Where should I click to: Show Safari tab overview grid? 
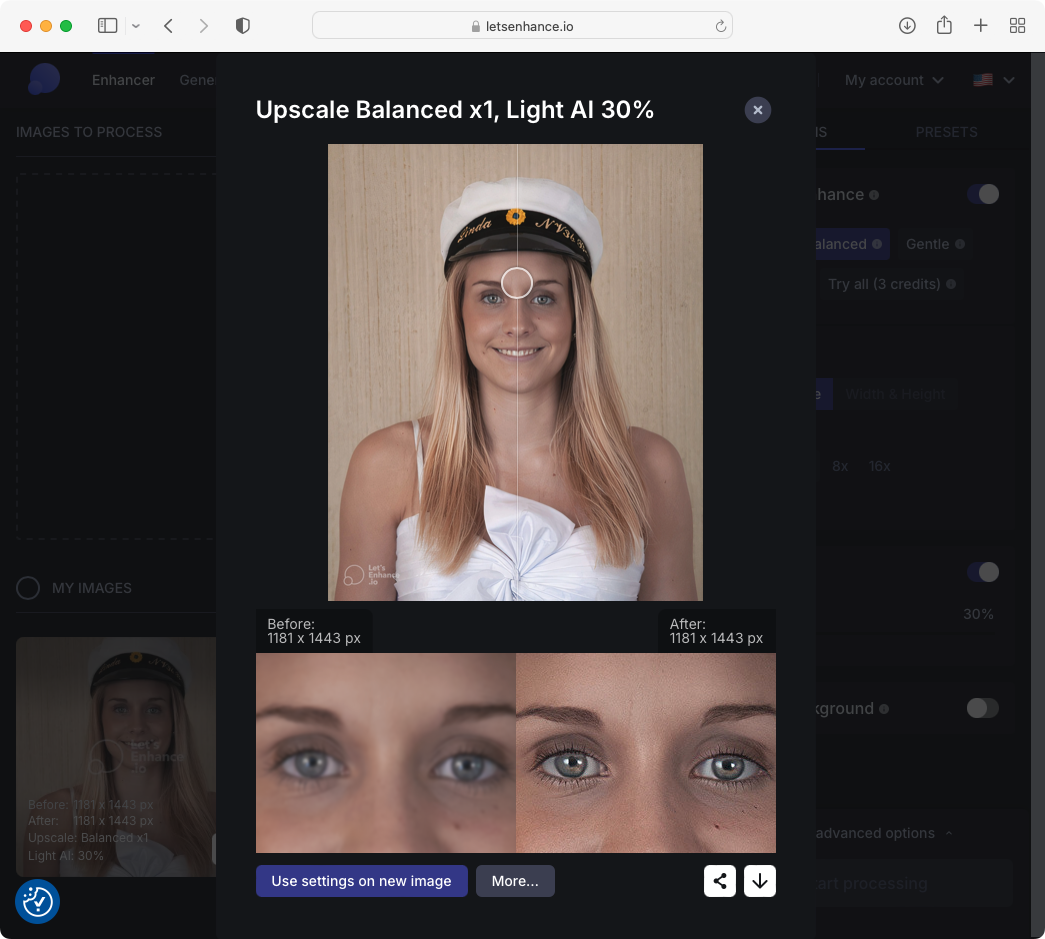[x=1017, y=26]
